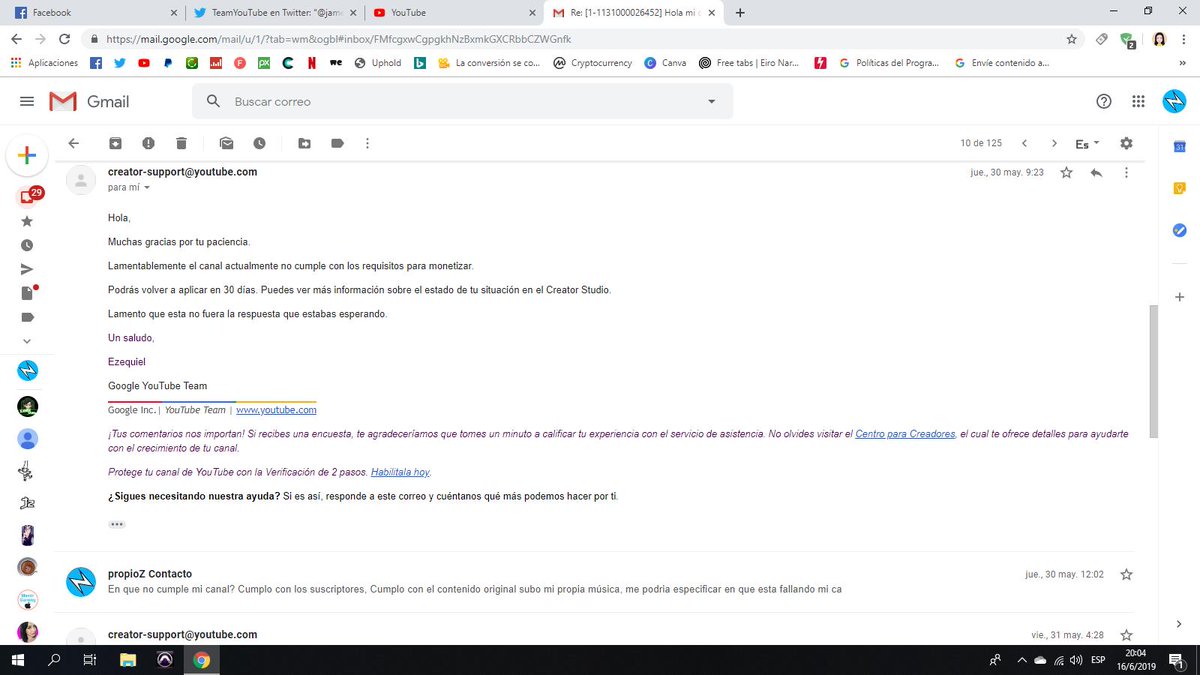
Task: Bookmark this page with address bar star
Action: tap(1071, 39)
